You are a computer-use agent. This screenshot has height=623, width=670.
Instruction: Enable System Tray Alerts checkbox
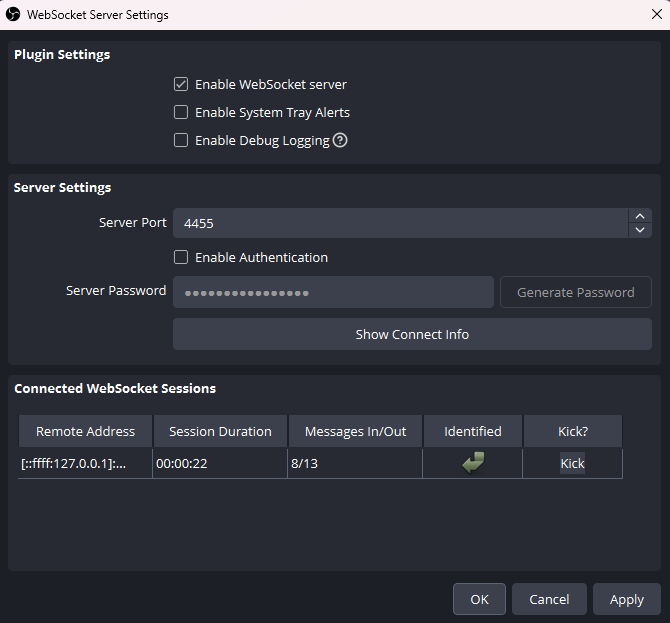tap(181, 112)
